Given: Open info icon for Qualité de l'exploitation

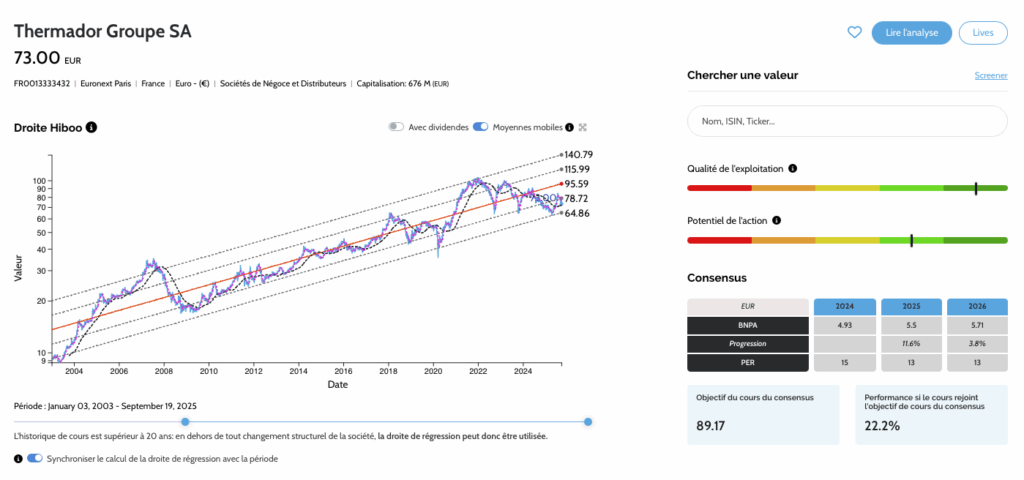Looking at the screenshot, I should [792, 169].
